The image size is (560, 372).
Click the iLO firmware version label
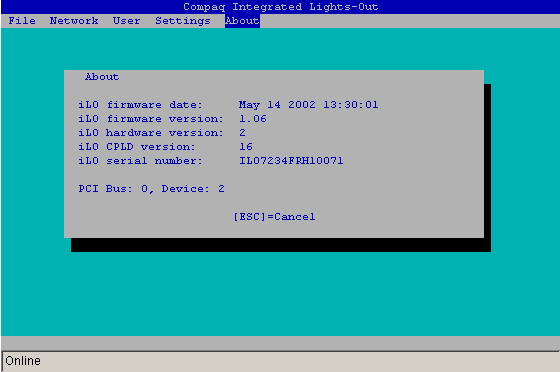tap(151, 119)
